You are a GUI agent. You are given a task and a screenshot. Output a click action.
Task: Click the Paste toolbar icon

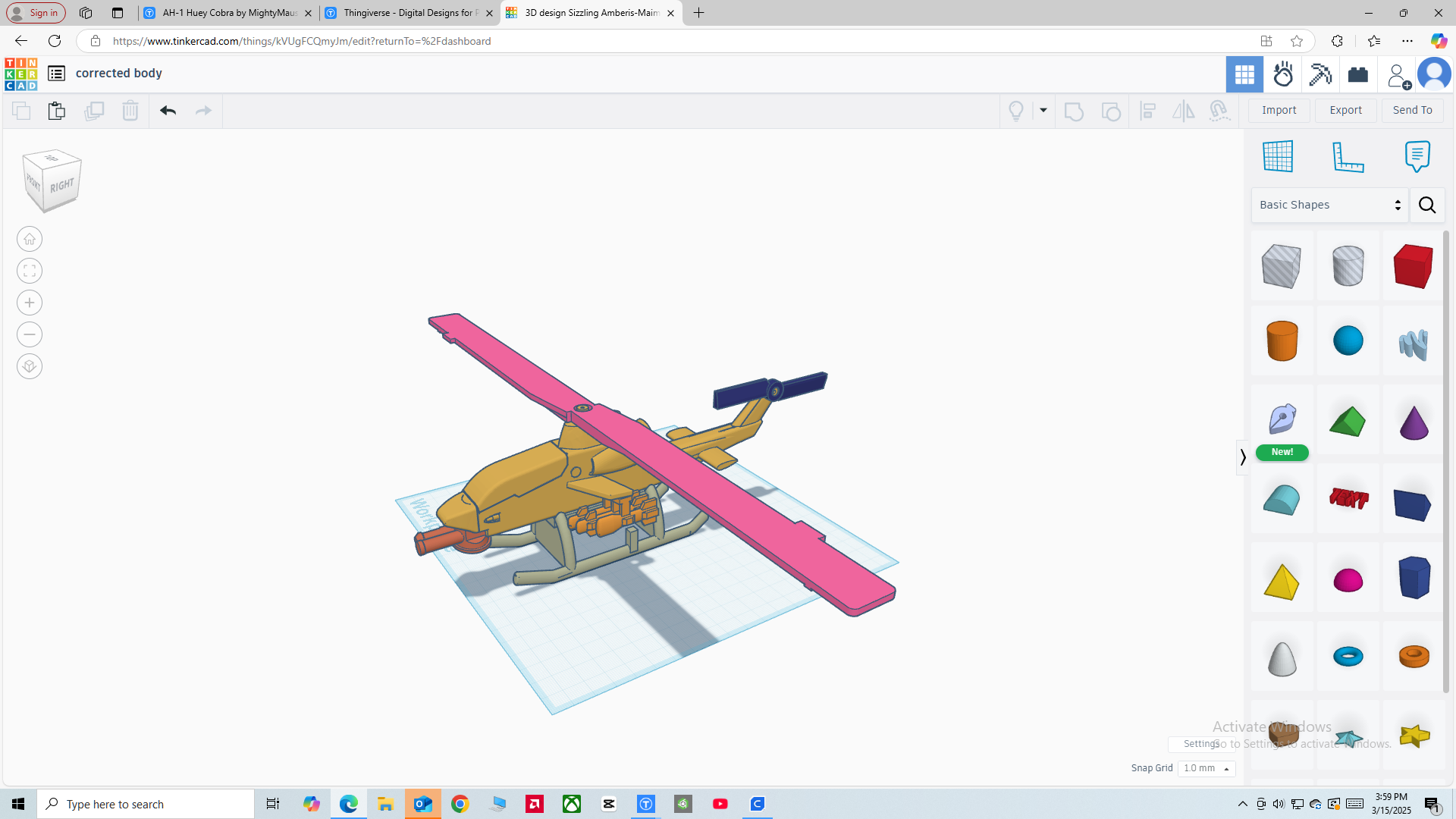[57, 111]
